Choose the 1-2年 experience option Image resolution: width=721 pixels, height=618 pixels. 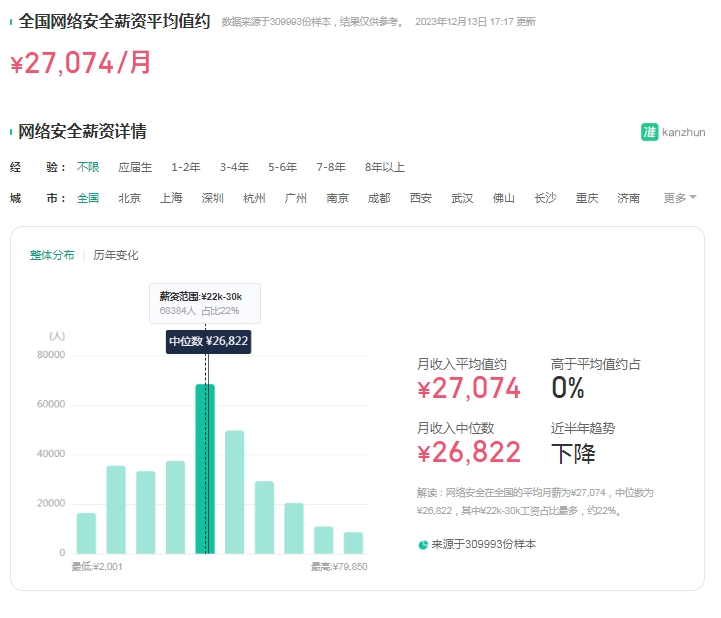[x=185, y=167]
